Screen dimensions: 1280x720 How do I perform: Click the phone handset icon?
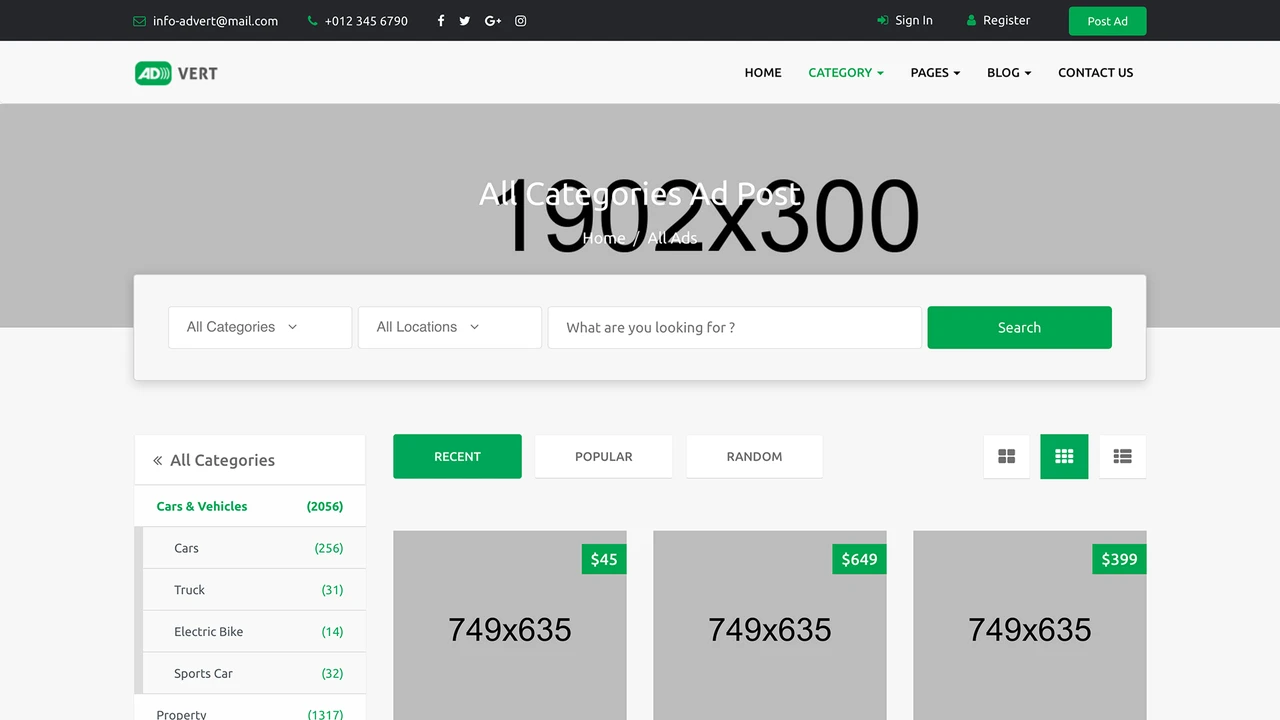pos(313,21)
